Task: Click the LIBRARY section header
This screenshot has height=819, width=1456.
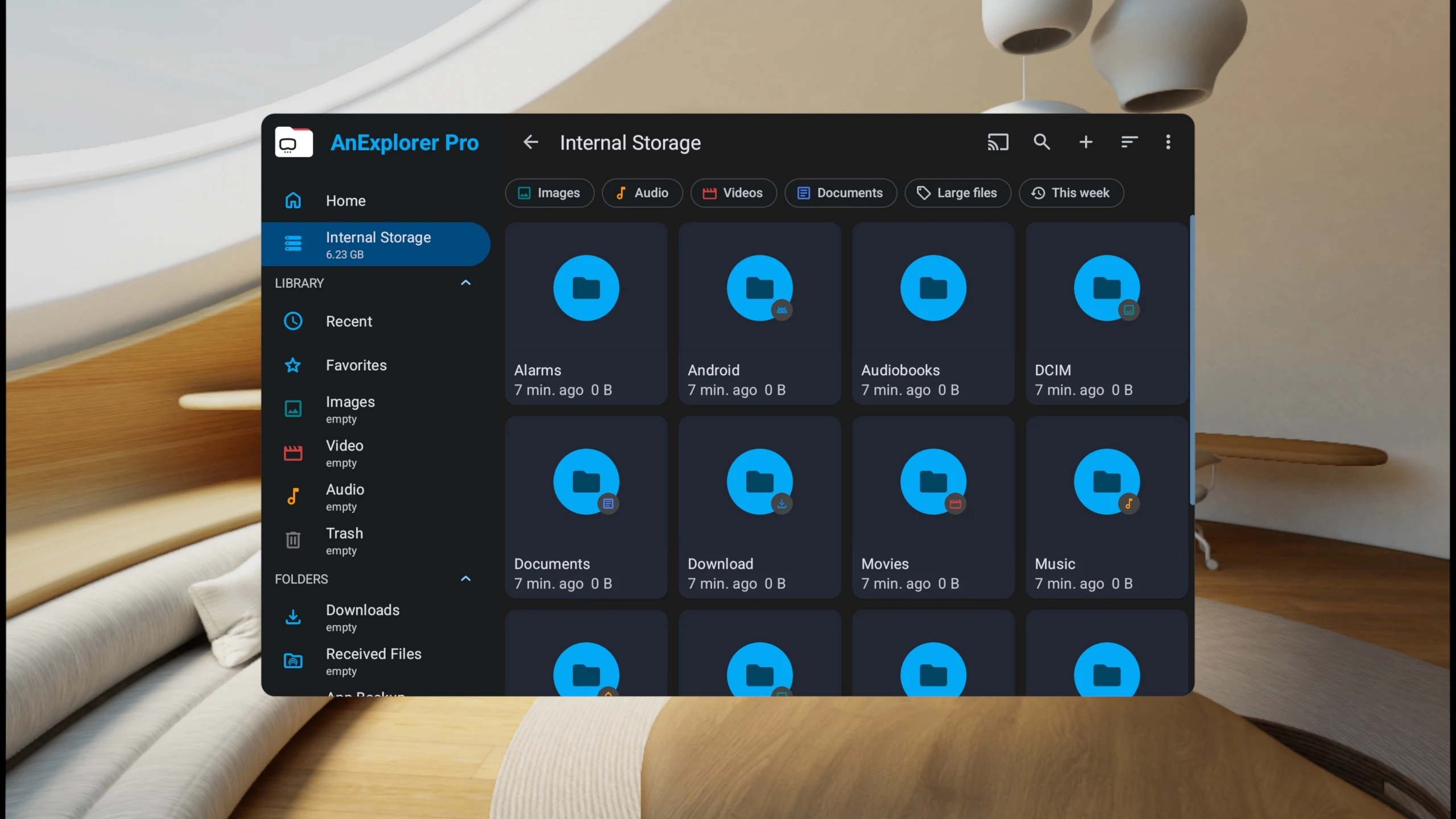Action: (x=299, y=283)
